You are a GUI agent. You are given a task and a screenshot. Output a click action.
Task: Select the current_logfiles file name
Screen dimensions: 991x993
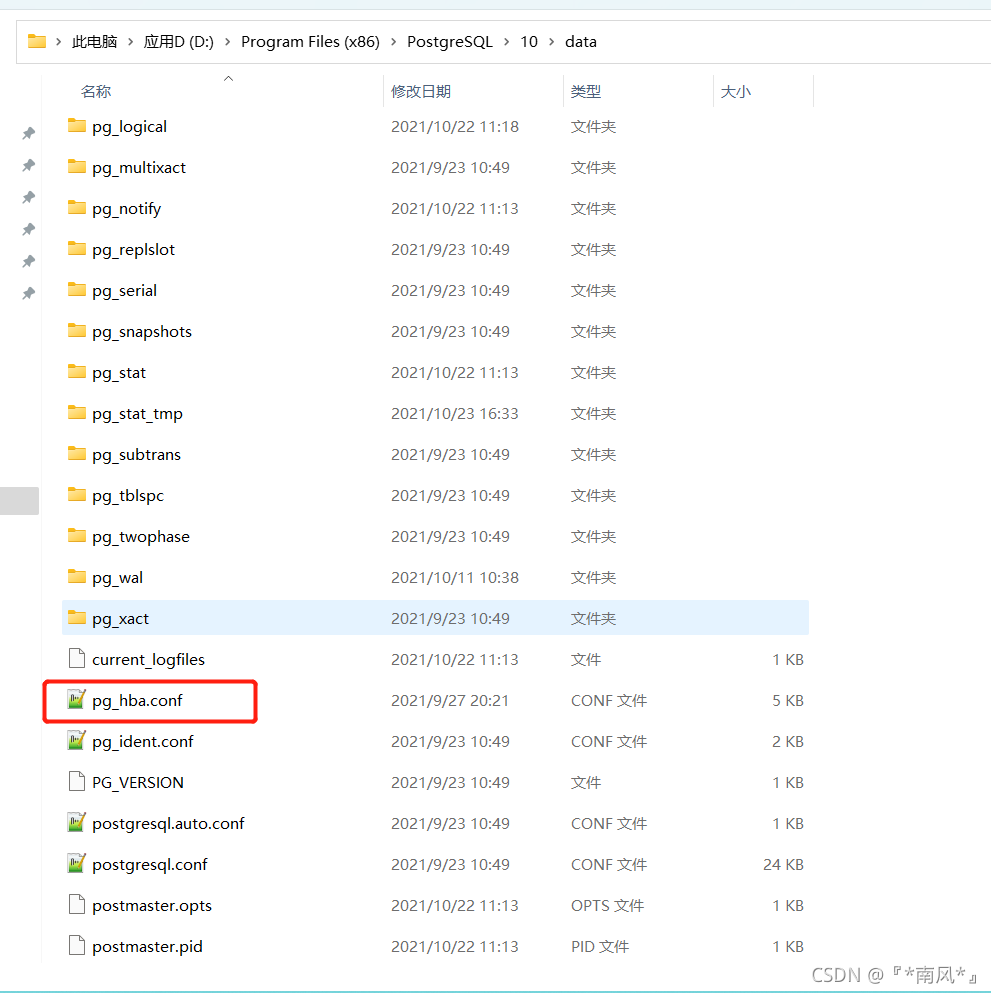[148, 660]
